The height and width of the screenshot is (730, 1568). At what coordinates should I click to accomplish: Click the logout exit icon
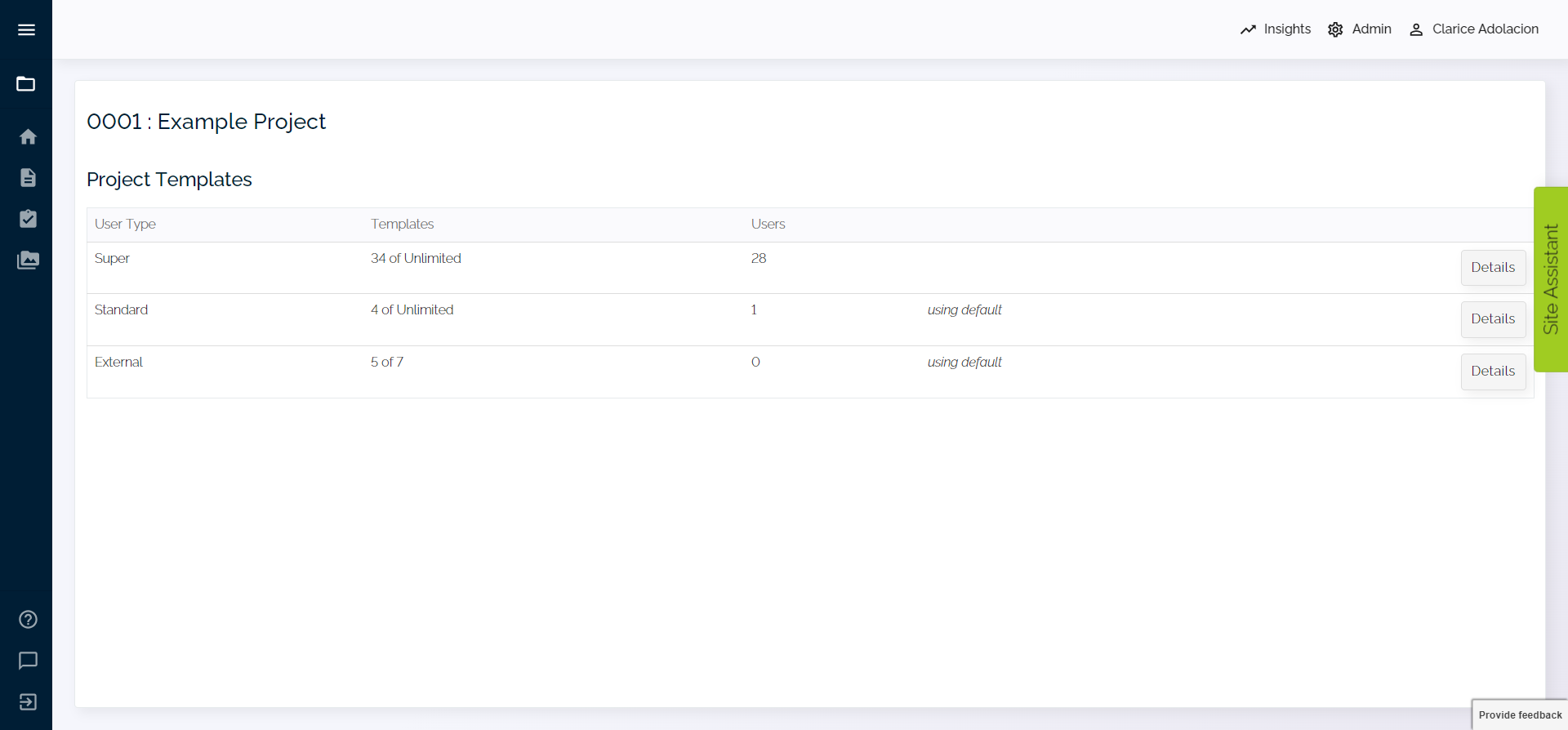(28, 702)
